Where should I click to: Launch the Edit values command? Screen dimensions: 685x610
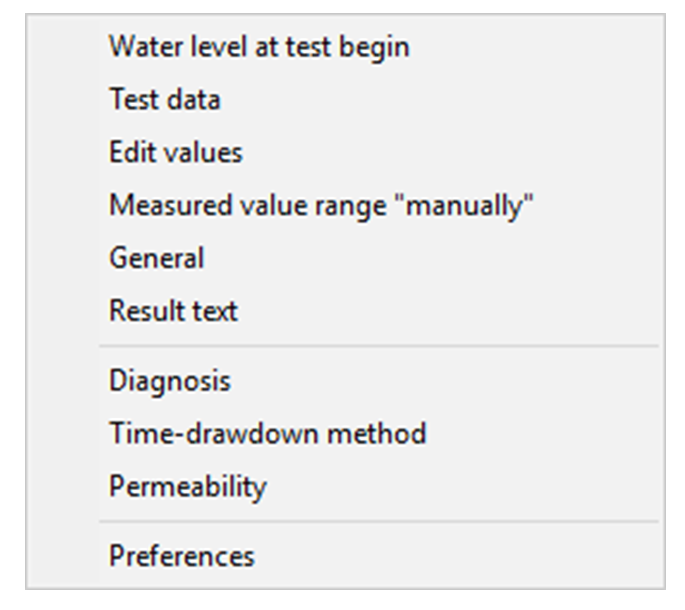[176, 153]
